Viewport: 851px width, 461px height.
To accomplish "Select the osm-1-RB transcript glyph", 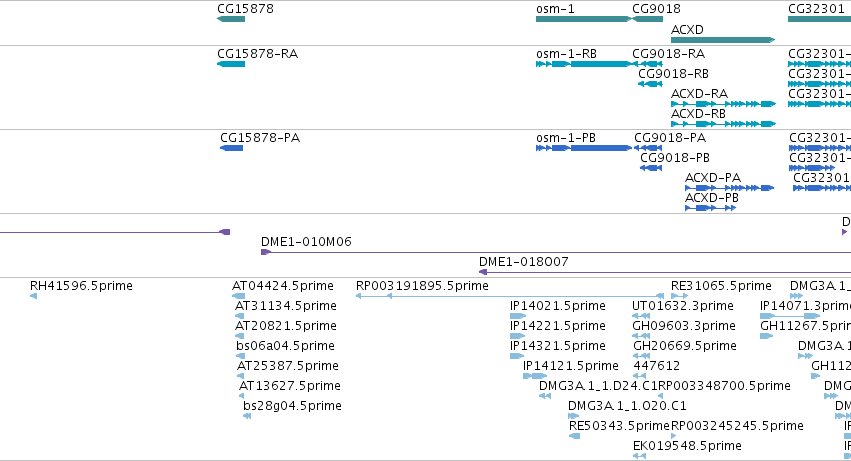I will pos(584,64).
